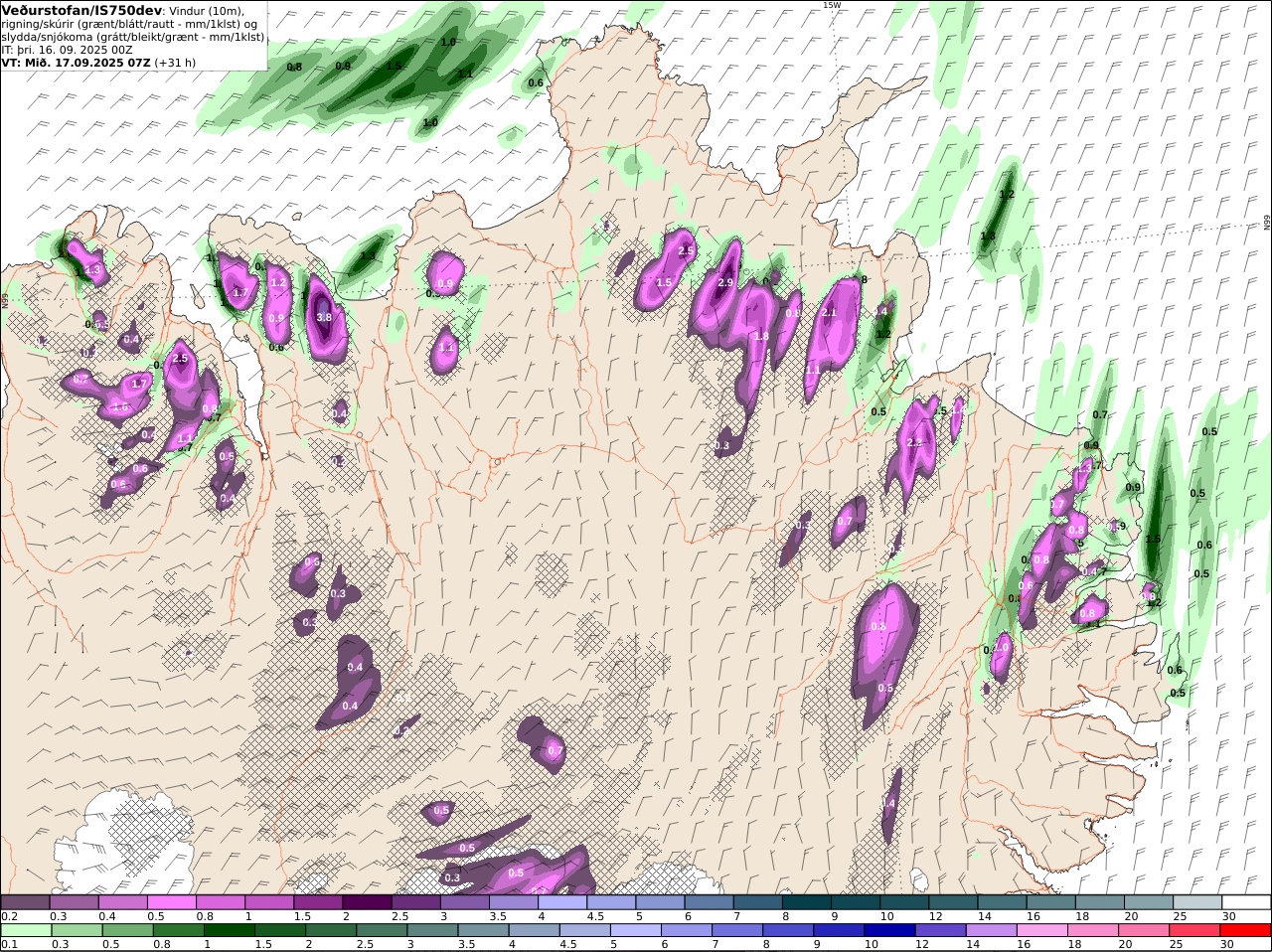Viewport: 1272px width, 952px height.
Task: Select the snow legend swatch between 1.5 and 2
Action: pos(318,902)
